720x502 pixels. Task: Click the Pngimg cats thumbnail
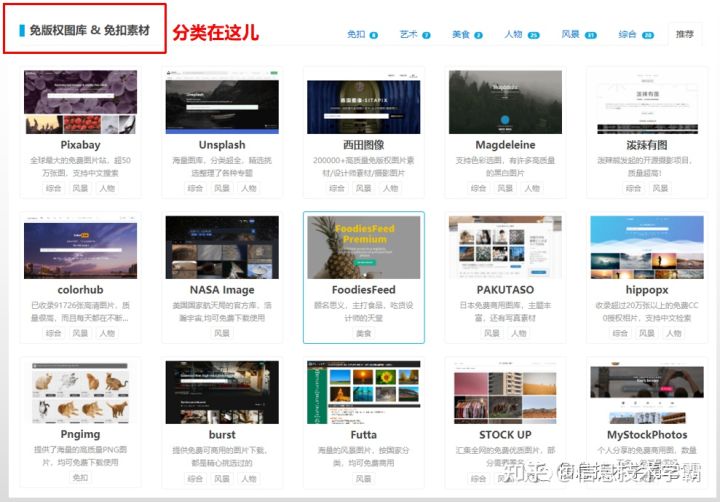click(x=80, y=392)
